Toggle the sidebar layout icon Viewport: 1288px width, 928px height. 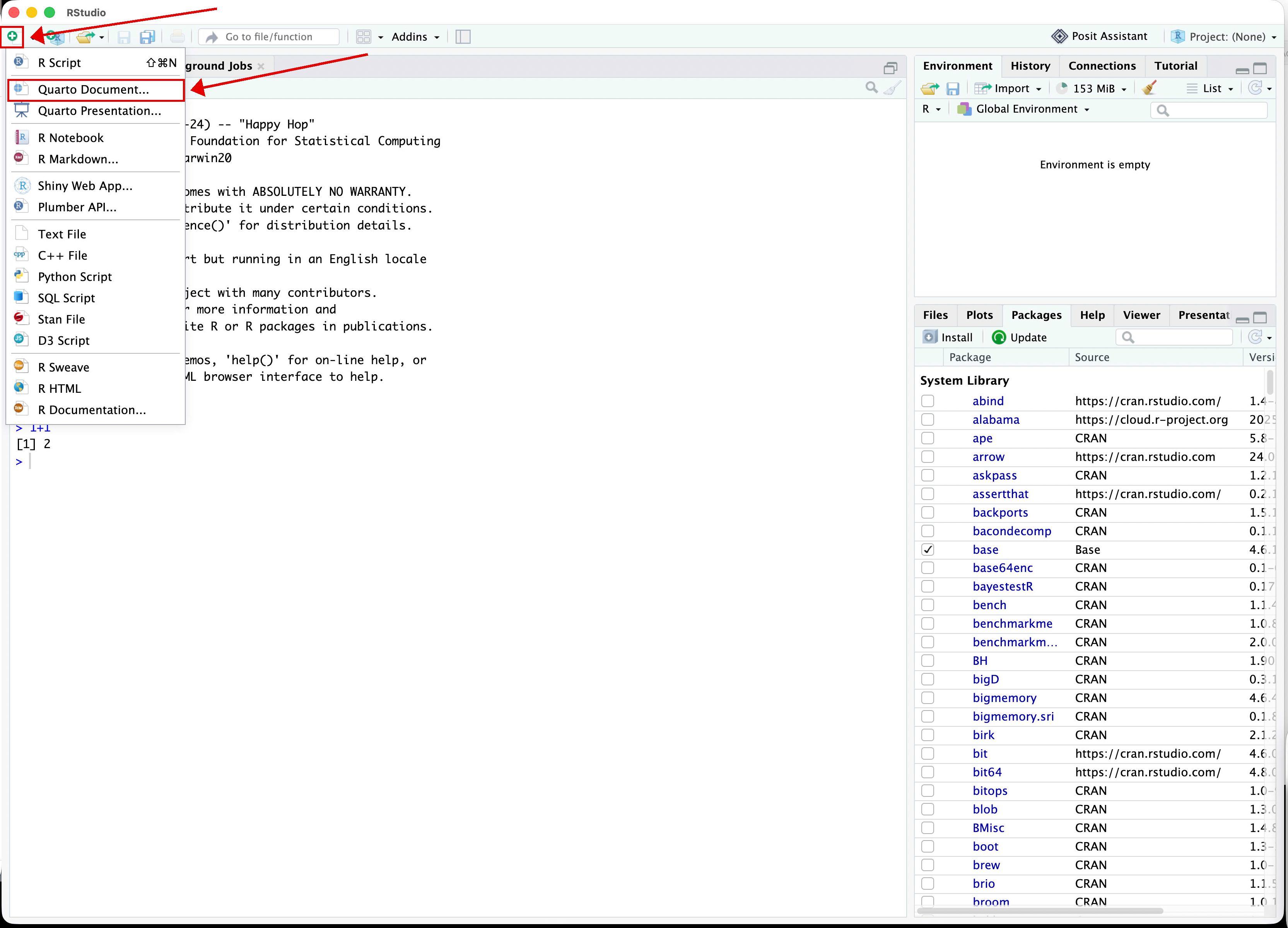(x=463, y=37)
